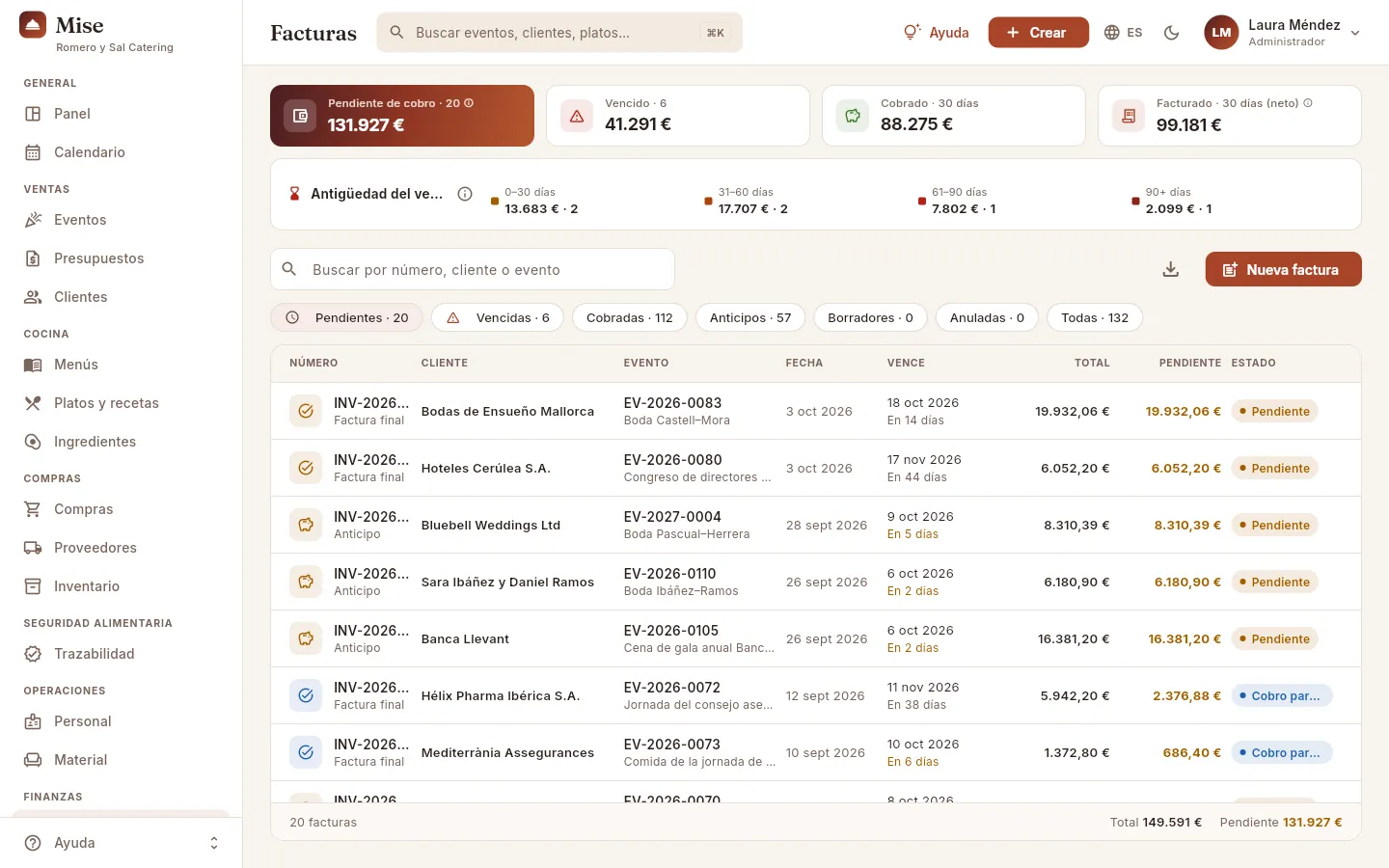1389x868 pixels.
Task: Show Todas · 132 invoices
Action: 1095,317
